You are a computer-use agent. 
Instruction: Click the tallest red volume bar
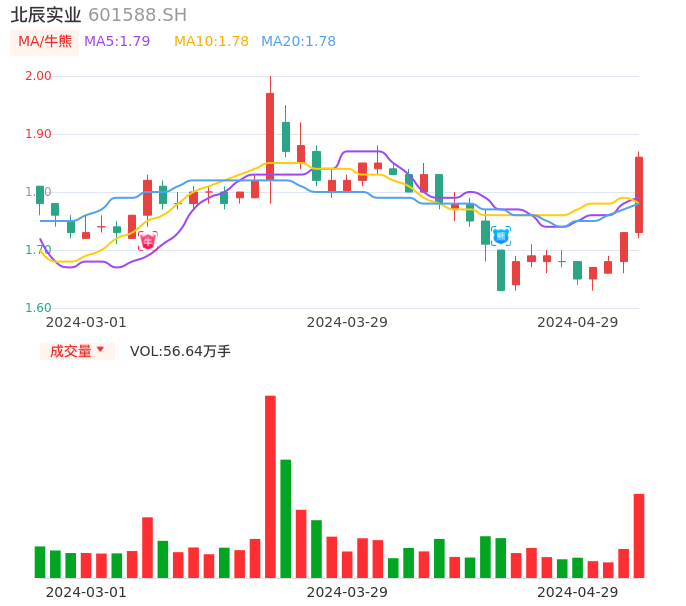pos(270,486)
